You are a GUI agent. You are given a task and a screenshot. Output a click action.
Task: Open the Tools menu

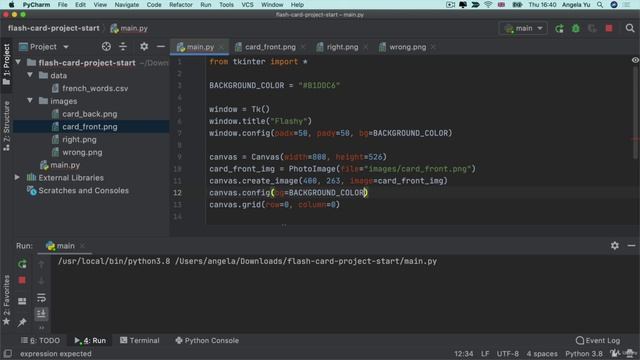coord(227,5)
